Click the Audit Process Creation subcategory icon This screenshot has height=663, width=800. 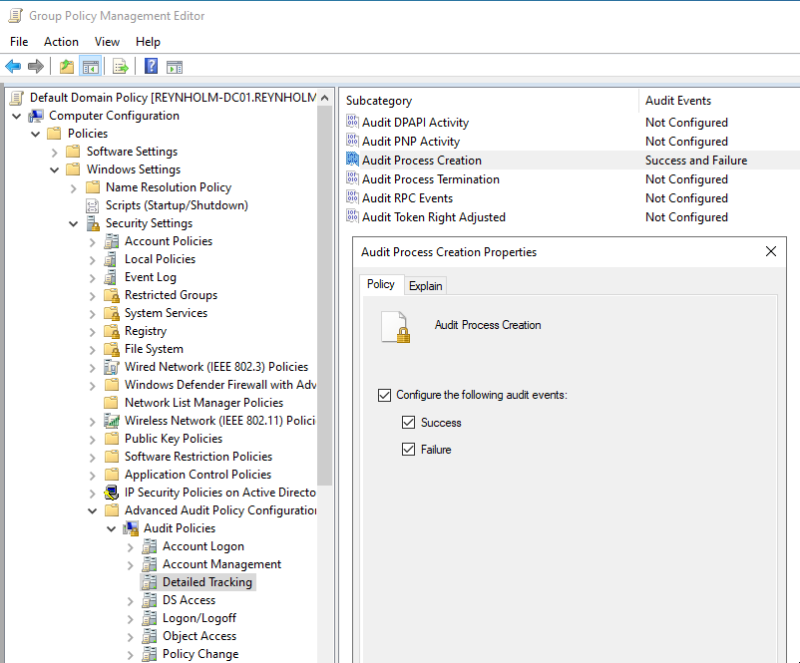point(352,160)
